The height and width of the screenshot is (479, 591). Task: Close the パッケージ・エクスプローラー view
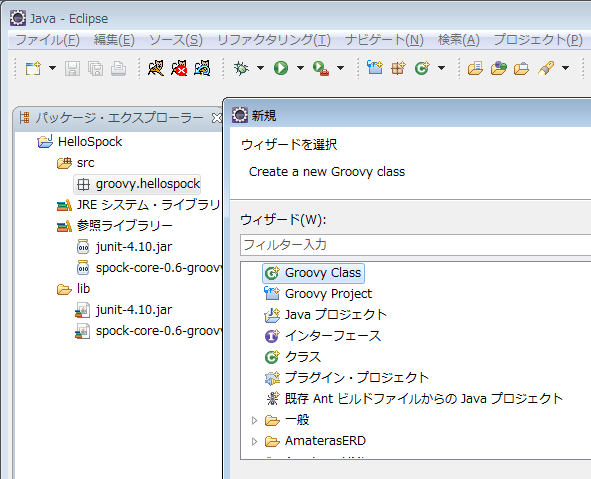217,118
